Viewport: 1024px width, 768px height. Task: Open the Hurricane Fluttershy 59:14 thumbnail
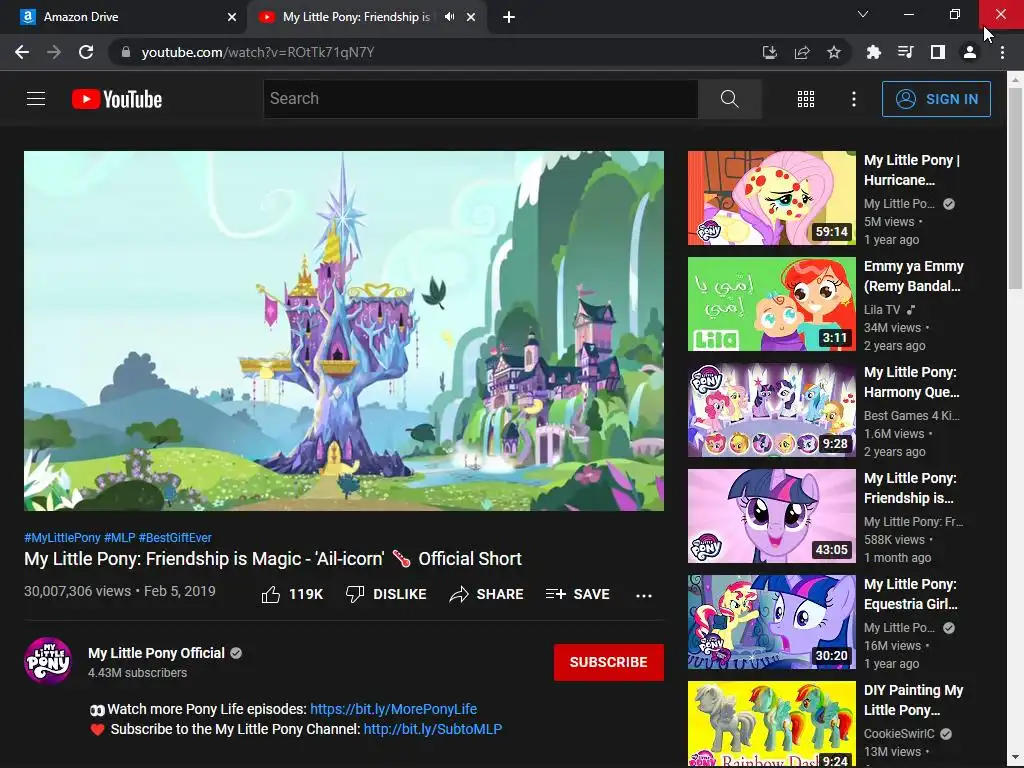[771, 198]
